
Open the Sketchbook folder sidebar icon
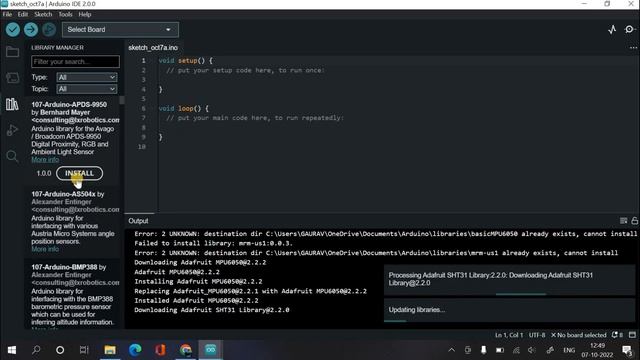(12, 52)
